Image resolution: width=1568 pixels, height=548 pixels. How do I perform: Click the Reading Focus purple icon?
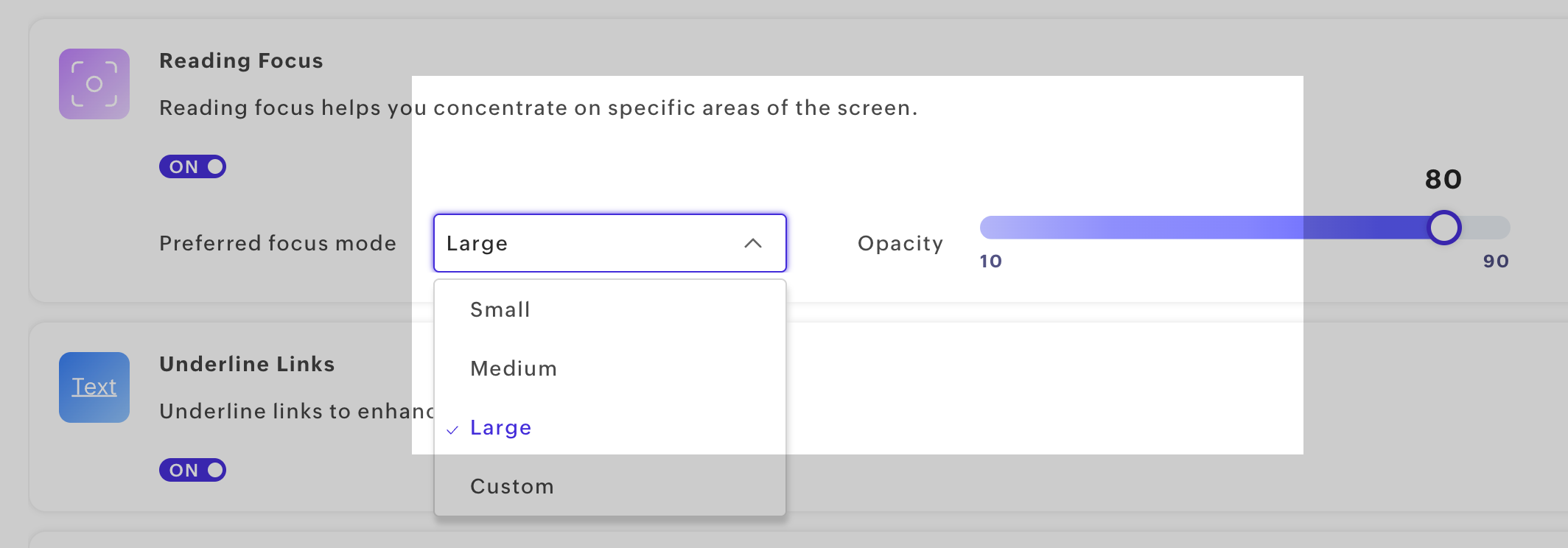click(x=94, y=84)
